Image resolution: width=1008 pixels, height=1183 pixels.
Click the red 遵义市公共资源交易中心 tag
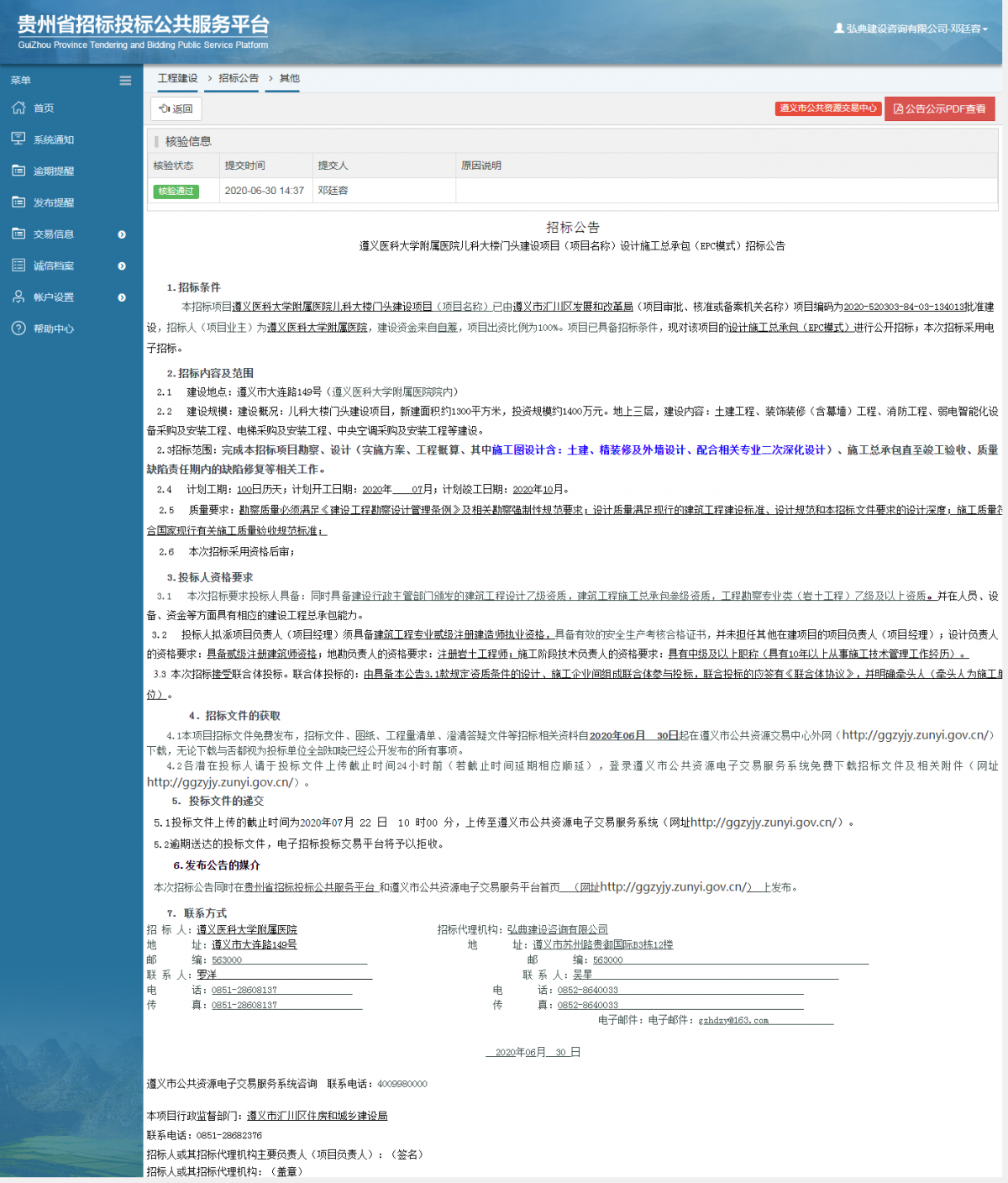point(828,108)
